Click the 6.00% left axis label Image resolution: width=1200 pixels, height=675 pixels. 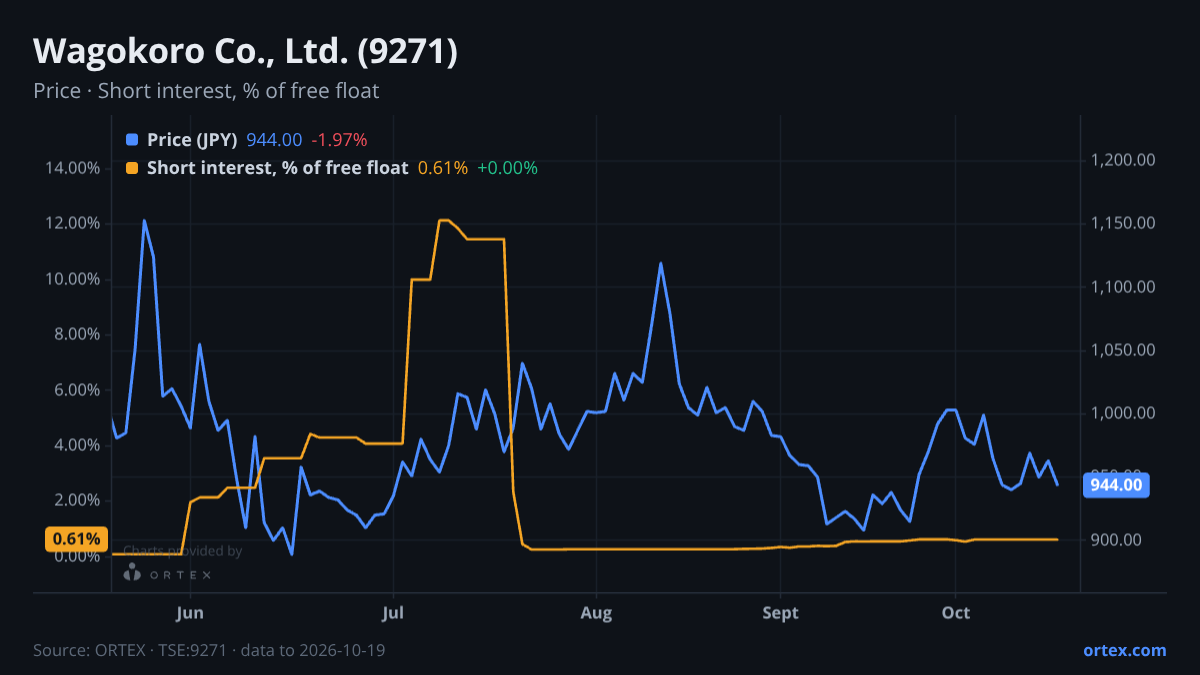[77, 390]
